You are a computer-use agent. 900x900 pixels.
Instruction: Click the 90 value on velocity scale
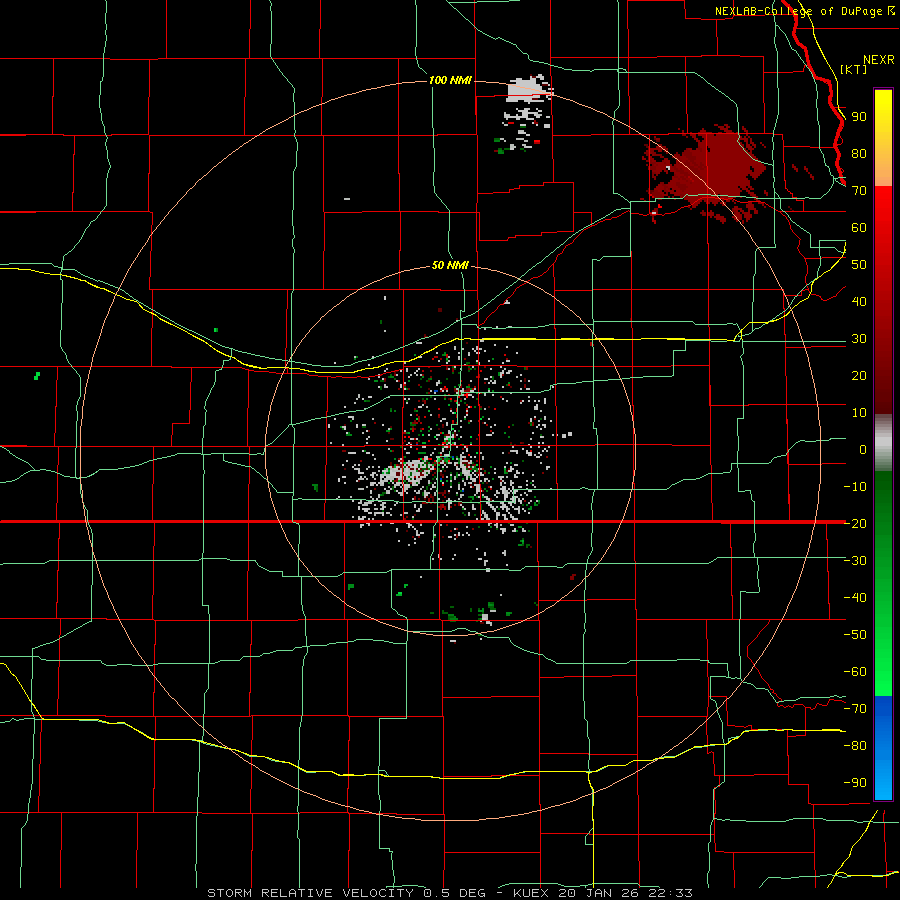coord(859,117)
